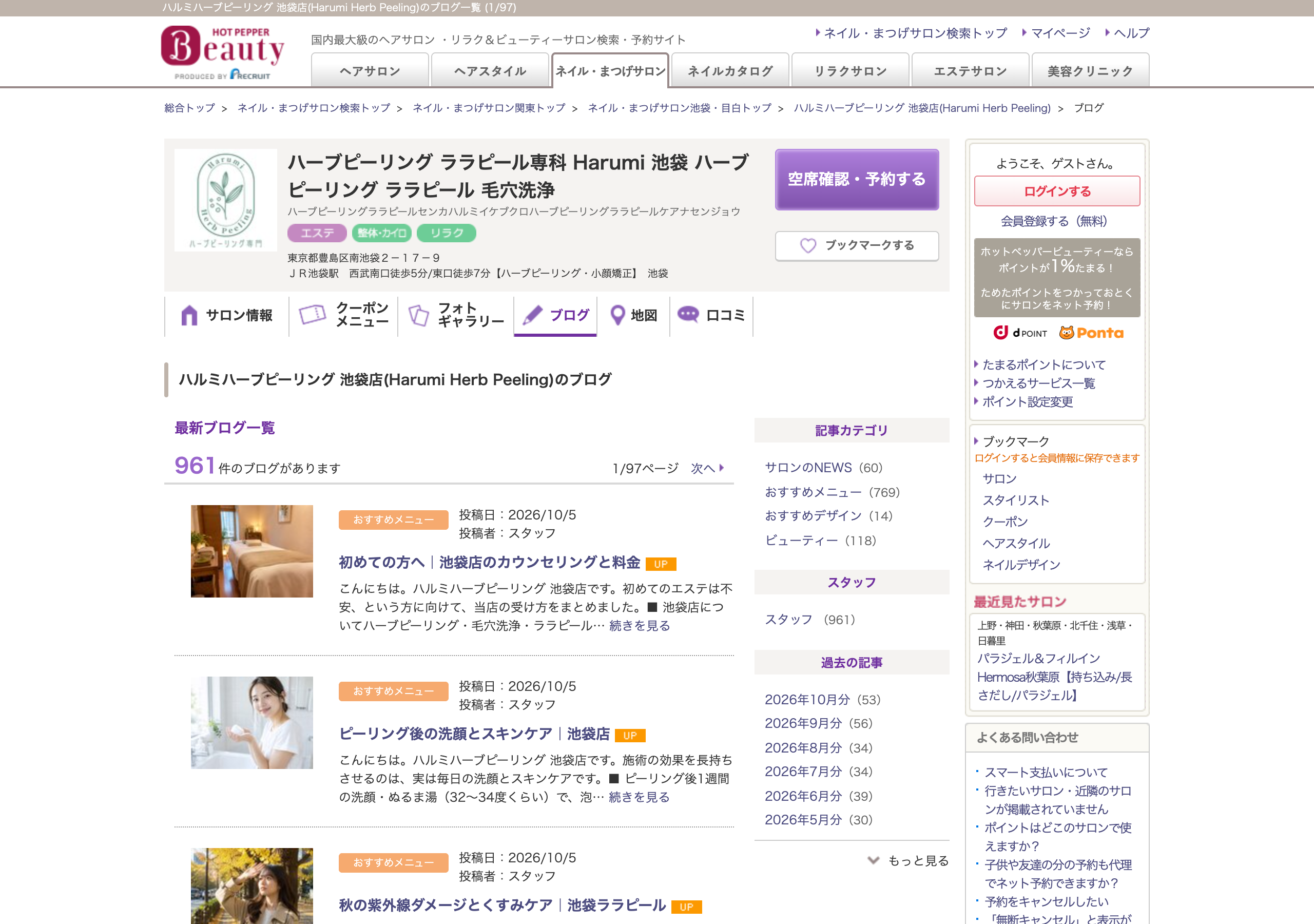Click 空席確認・予約する button
The height and width of the screenshot is (924, 1314).
(857, 180)
